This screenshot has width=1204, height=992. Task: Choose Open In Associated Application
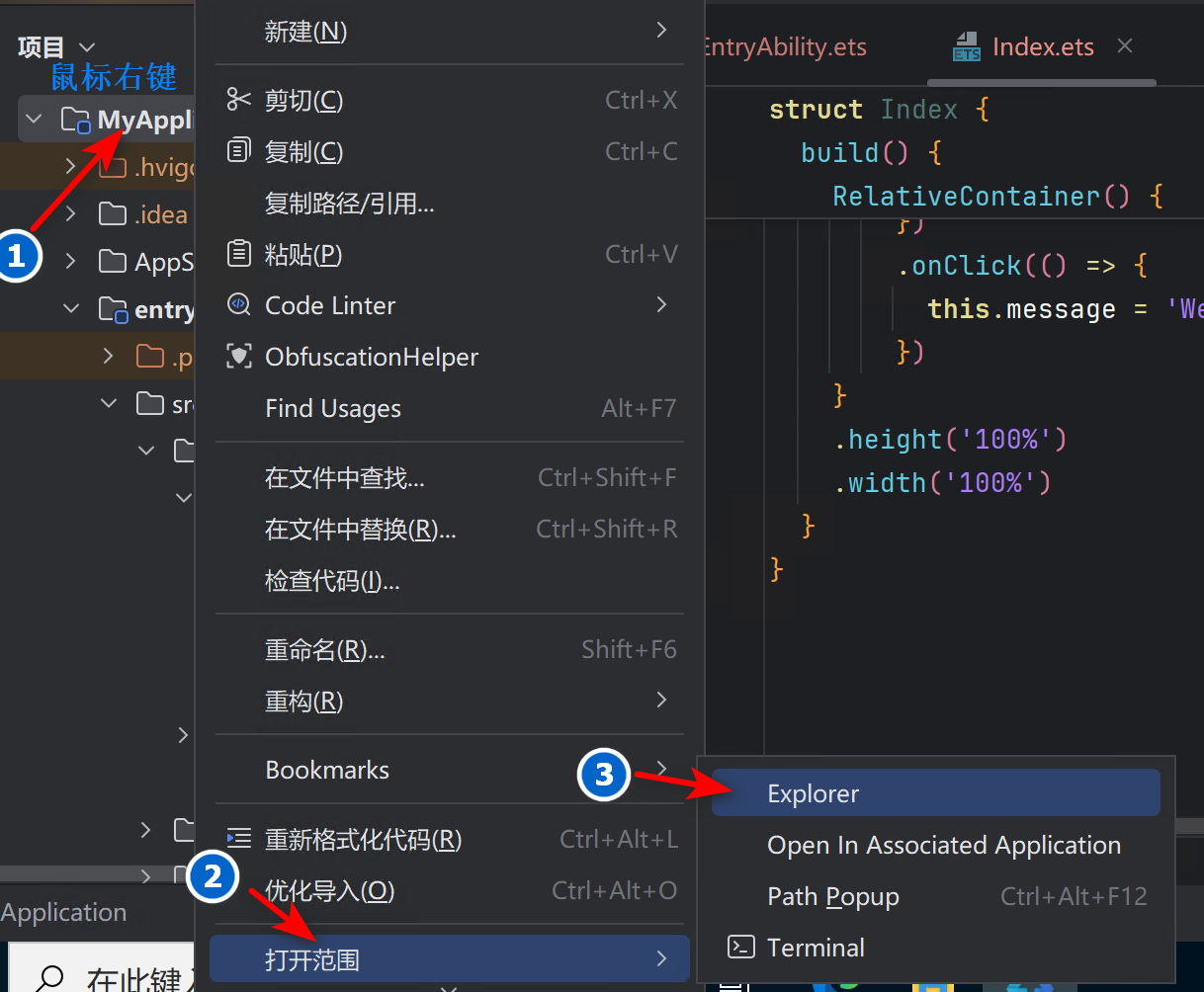[x=936, y=845]
